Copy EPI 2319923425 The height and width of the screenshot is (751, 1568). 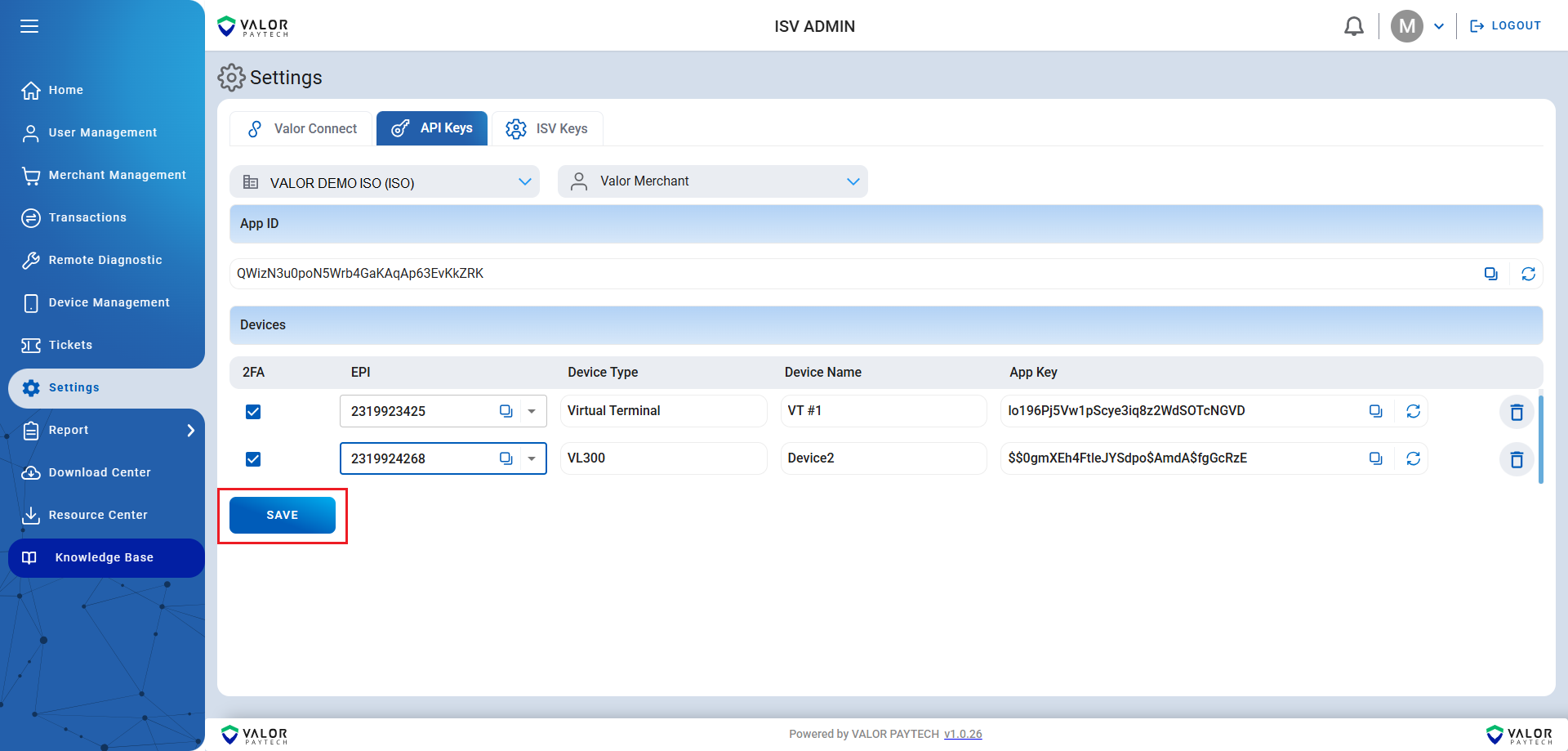click(x=506, y=411)
